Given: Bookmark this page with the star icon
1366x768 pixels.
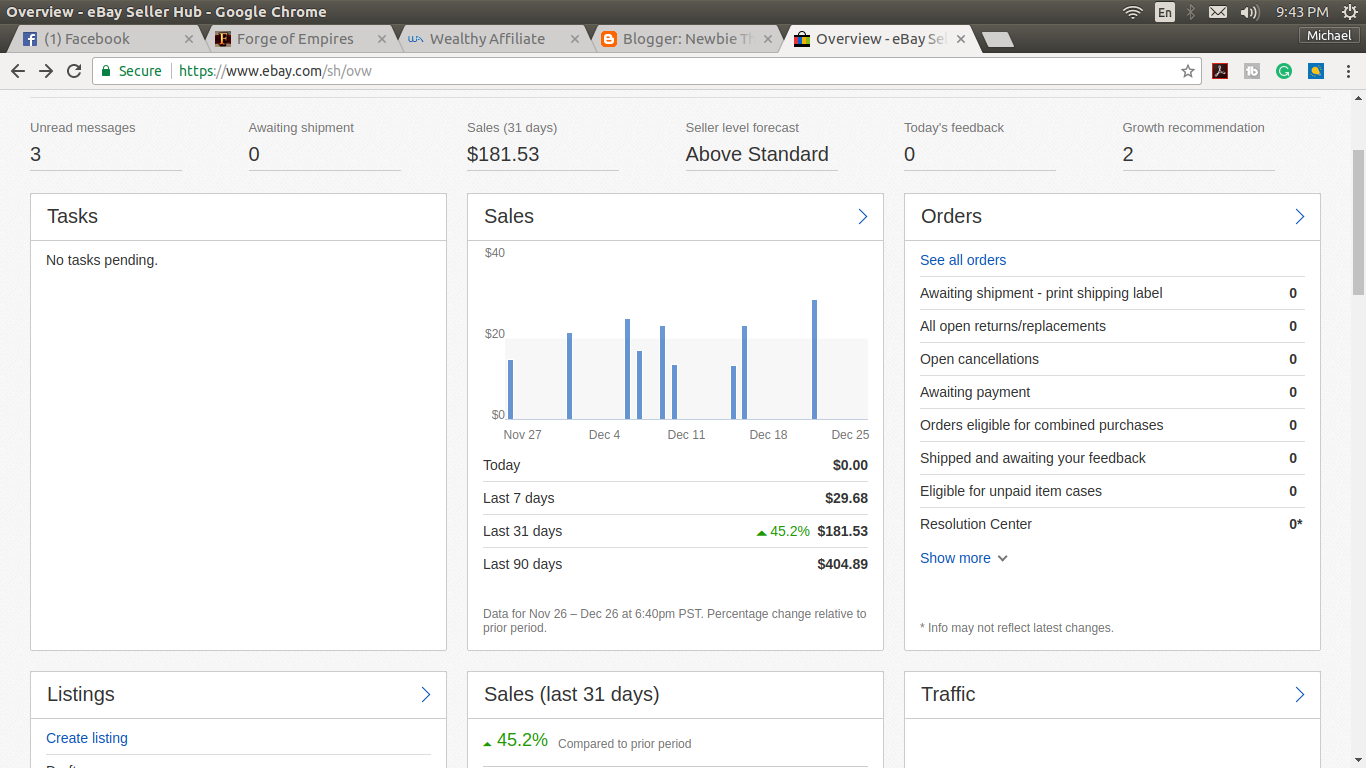Looking at the screenshot, I should pos(1188,71).
